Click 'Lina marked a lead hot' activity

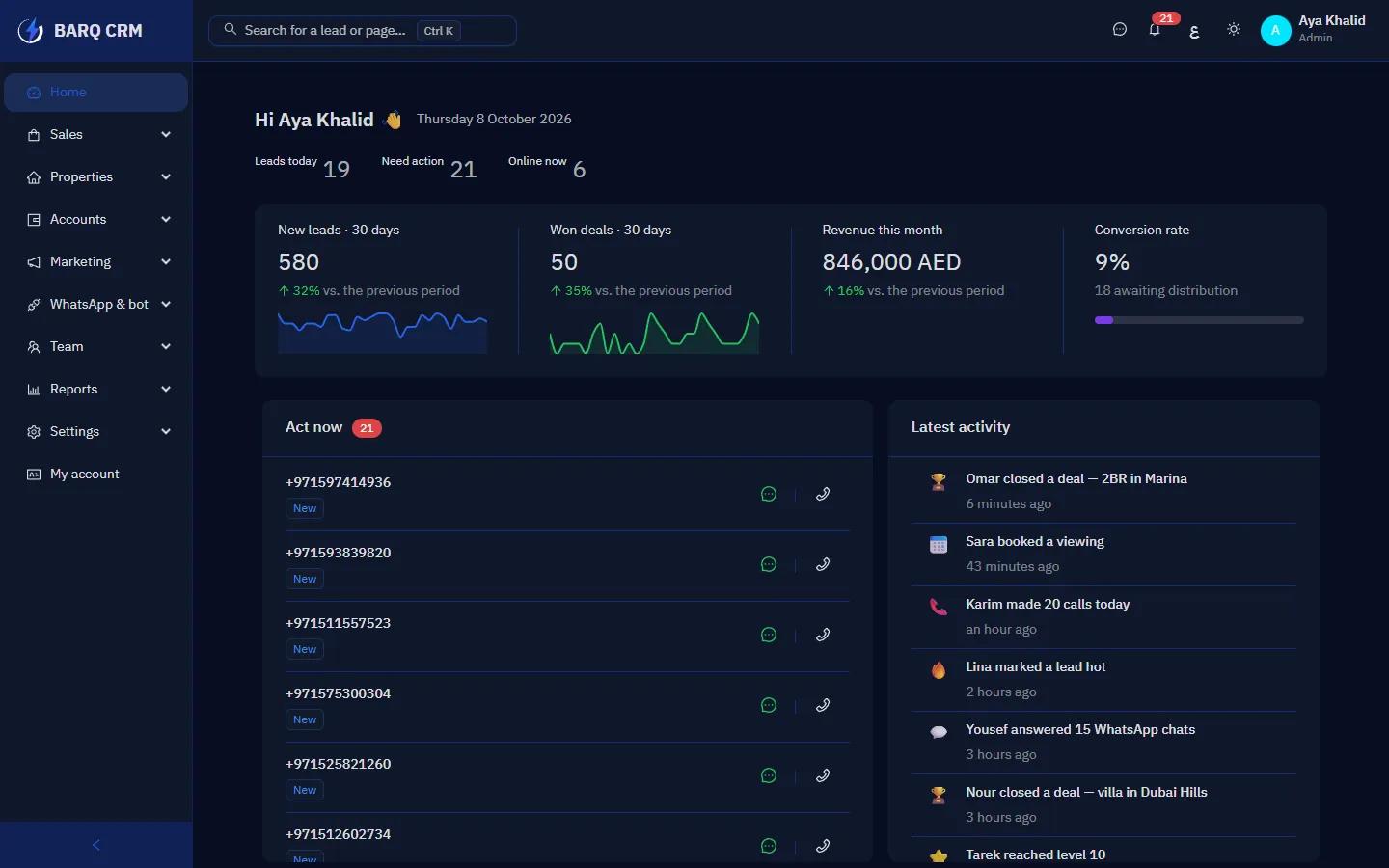1036,666
